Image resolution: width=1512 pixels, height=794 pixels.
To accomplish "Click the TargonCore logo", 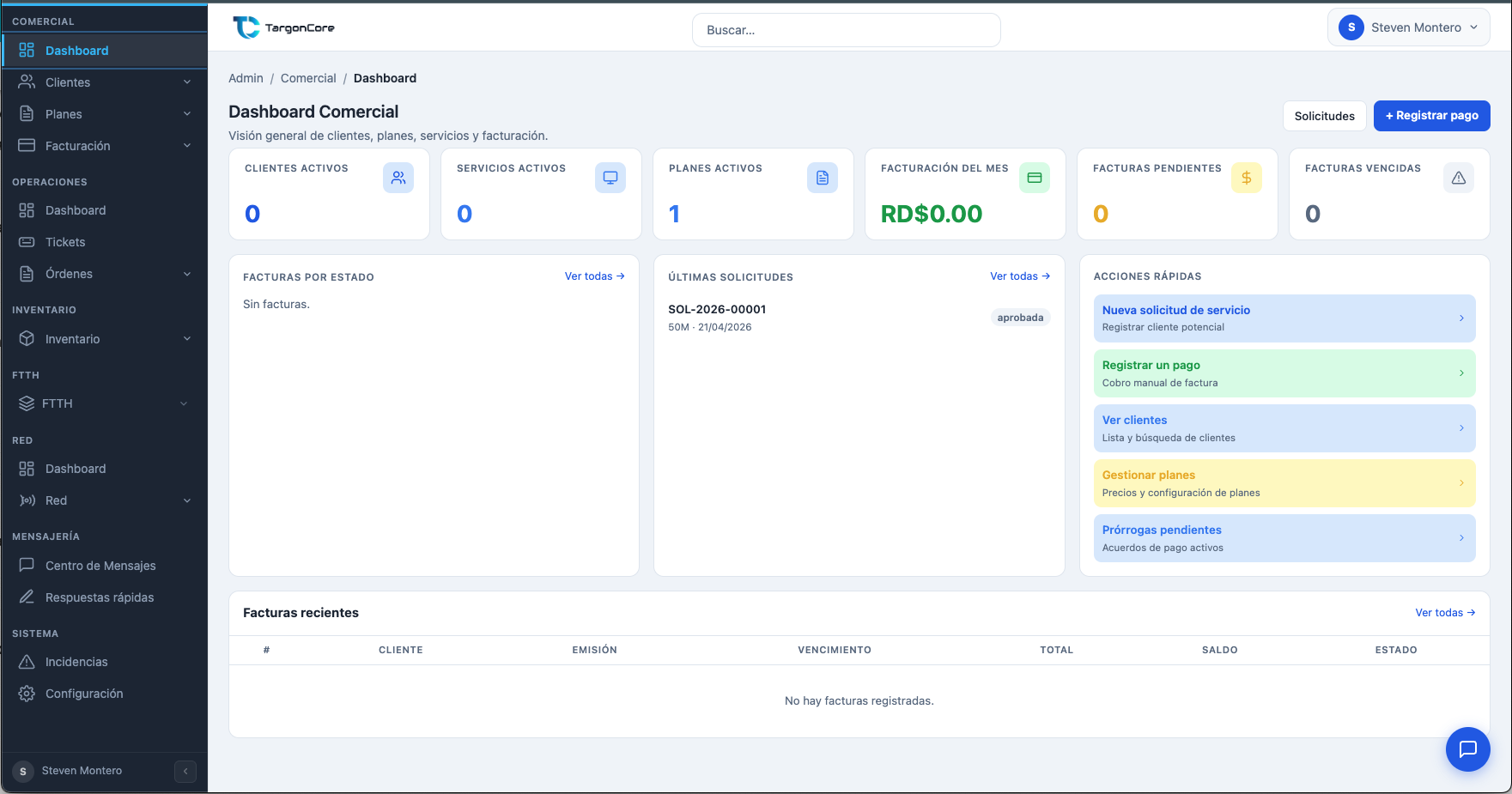I will (x=283, y=28).
